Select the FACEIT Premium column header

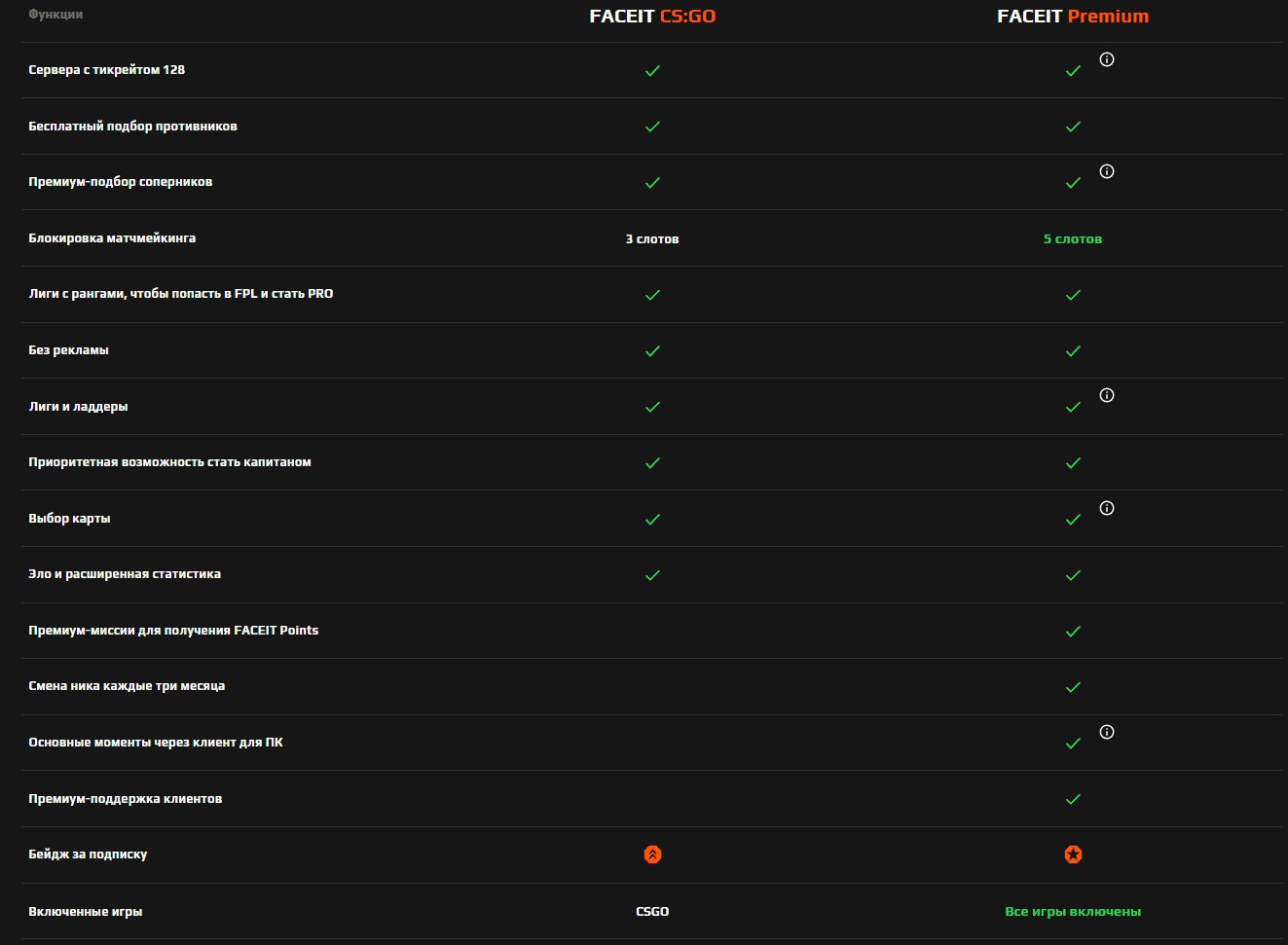pyautogui.click(x=1073, y=17)
